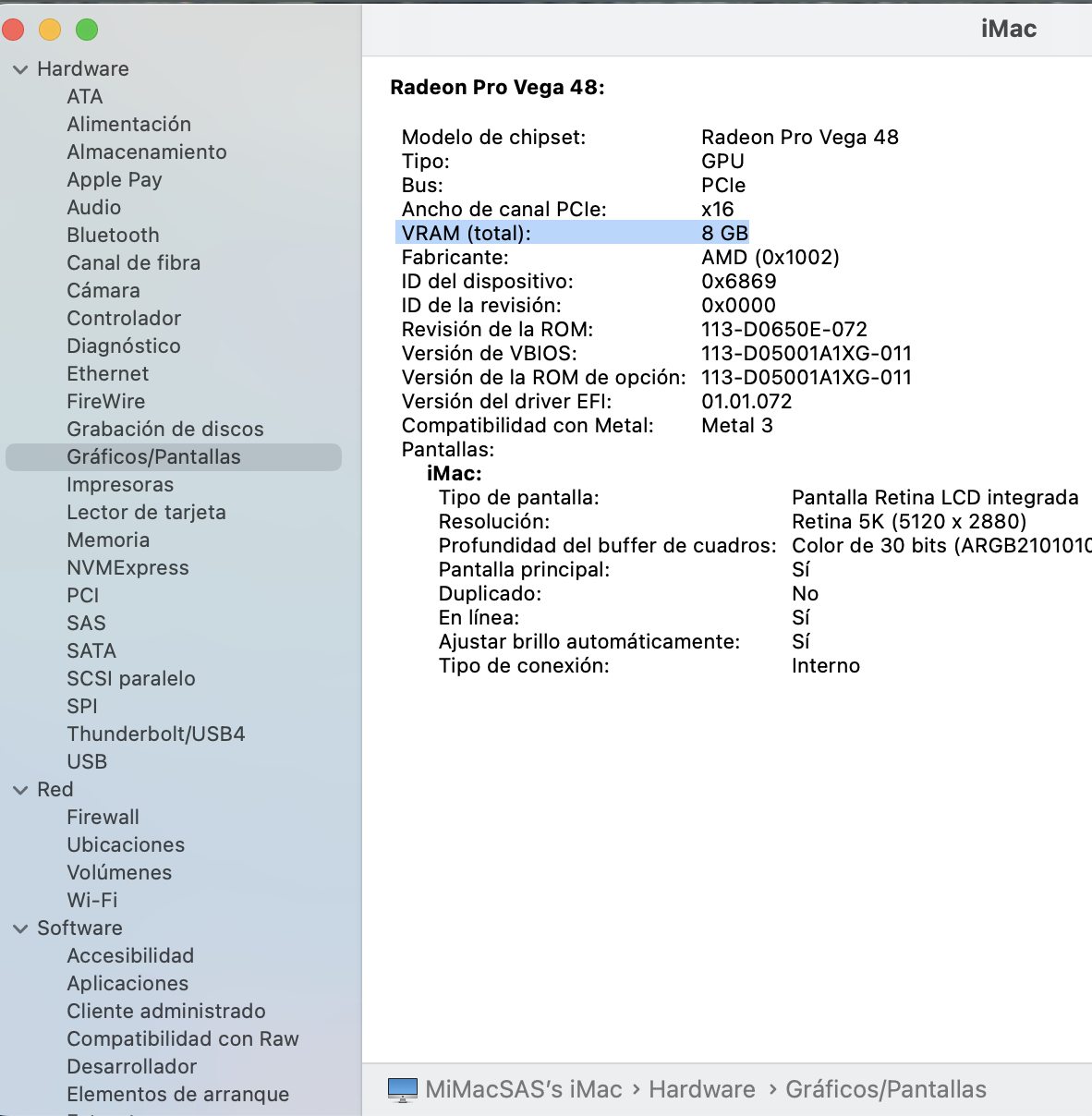
Task: Select Thunderbolt/USB4 in the sidebar
Action: [x=156, y=734]
